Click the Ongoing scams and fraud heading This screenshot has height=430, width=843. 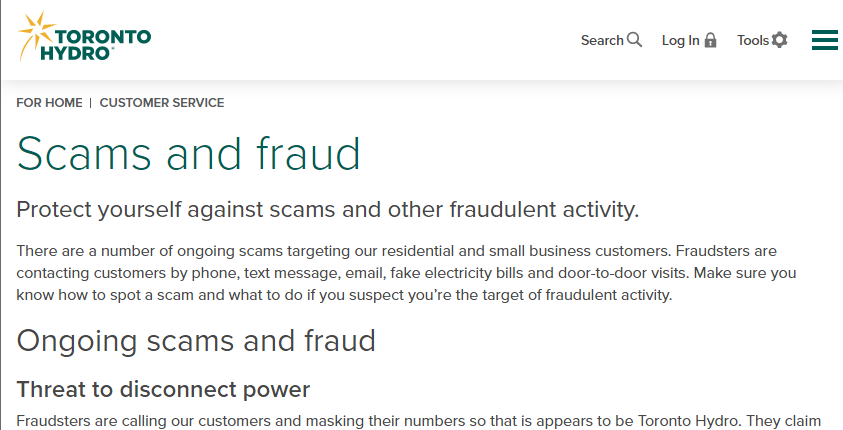(x=196, y=341)
